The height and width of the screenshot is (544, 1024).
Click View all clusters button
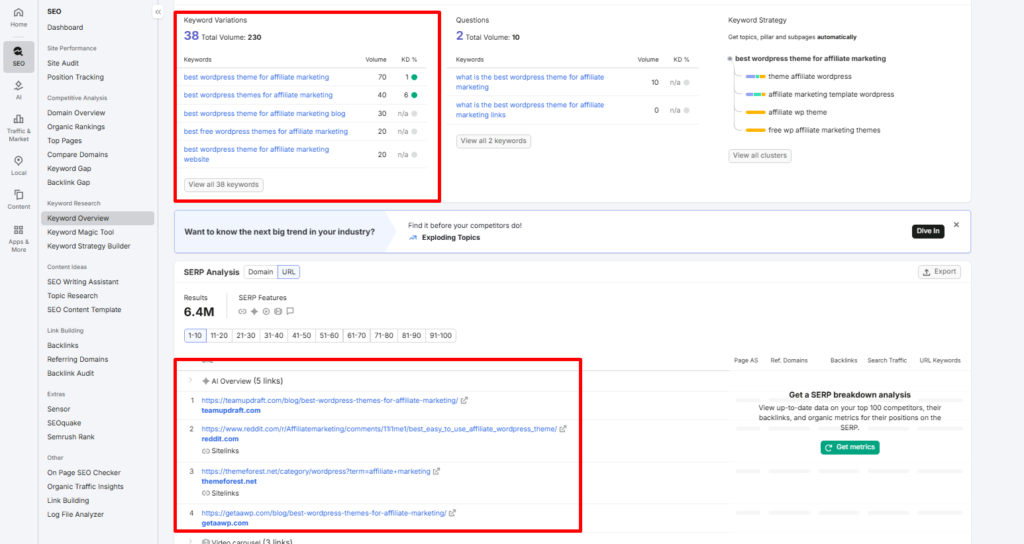pyautogui.click(x=760, y=155)
